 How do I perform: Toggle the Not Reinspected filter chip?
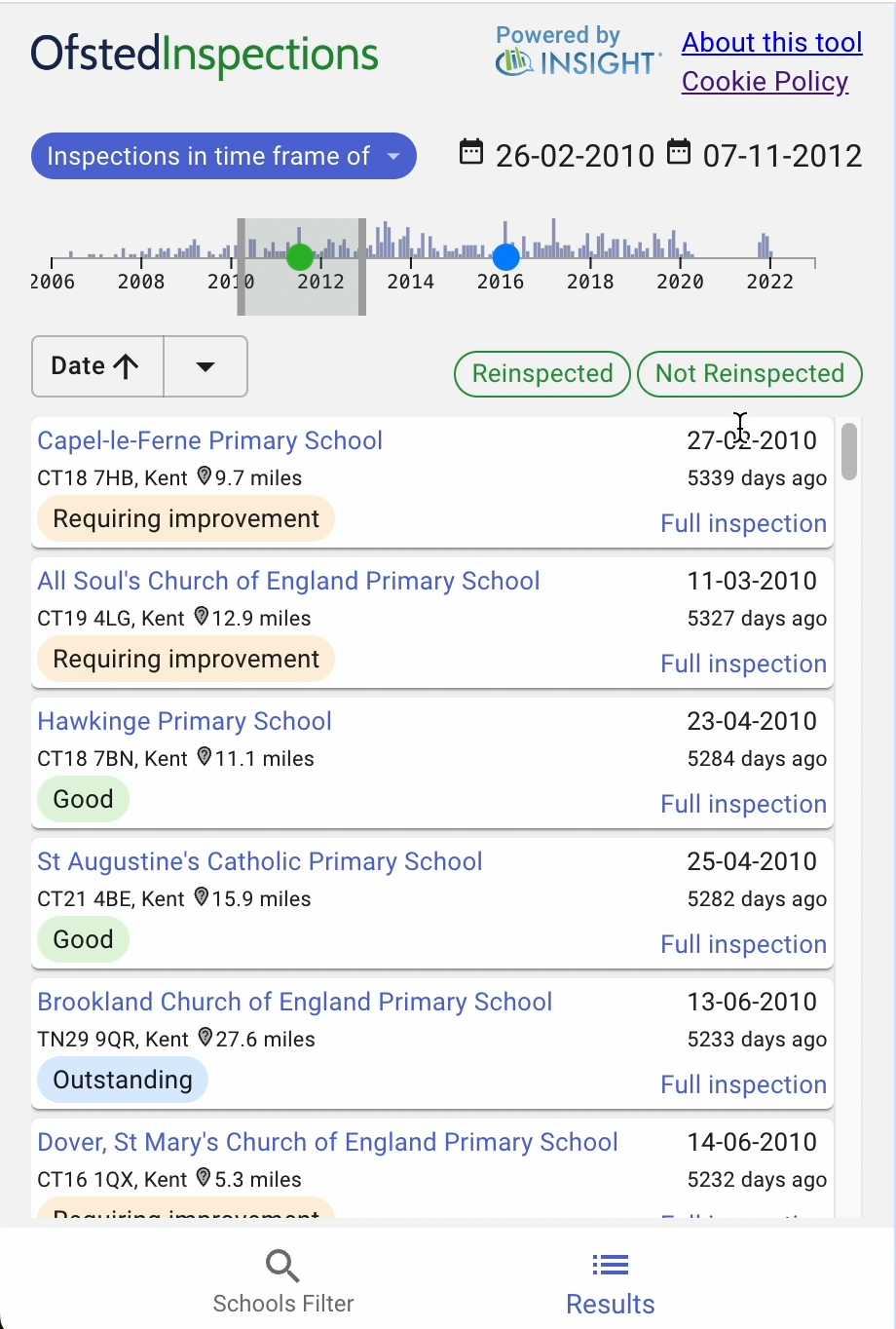[750, 374]
